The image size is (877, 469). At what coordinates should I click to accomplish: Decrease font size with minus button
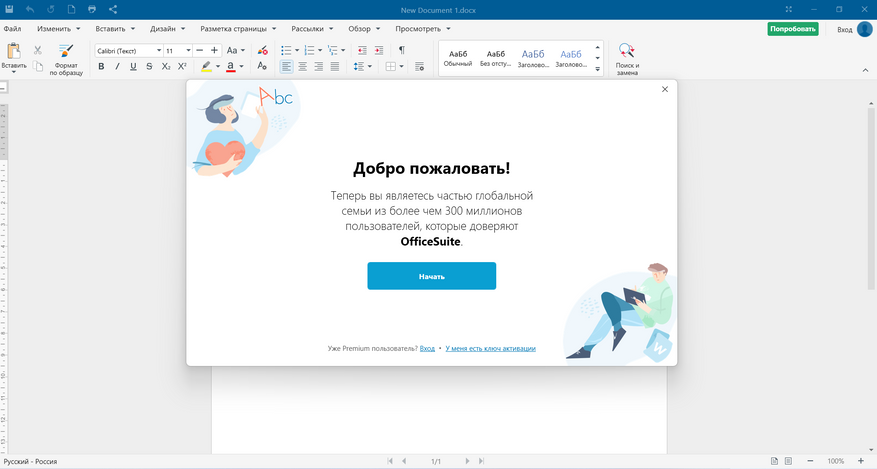click(x=200, y=50)
